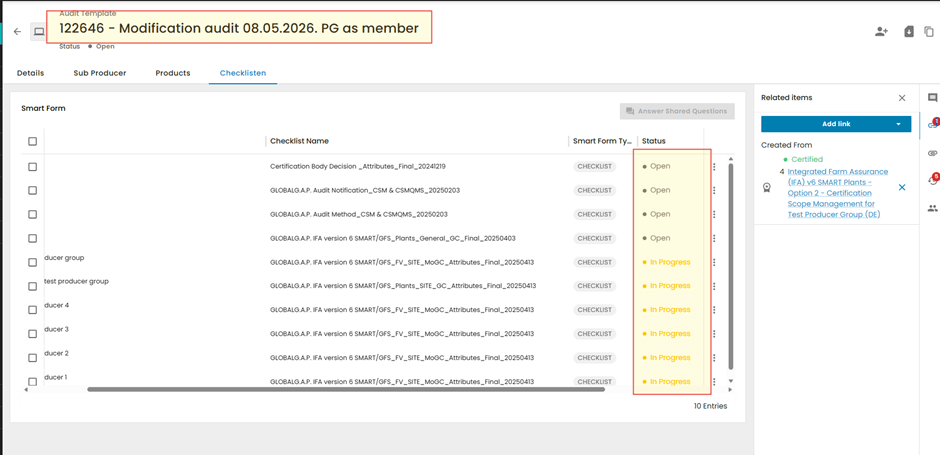Click the '10 Entries' count text
The height and width of the screenshot is (455, 940).
coord(710,406)
